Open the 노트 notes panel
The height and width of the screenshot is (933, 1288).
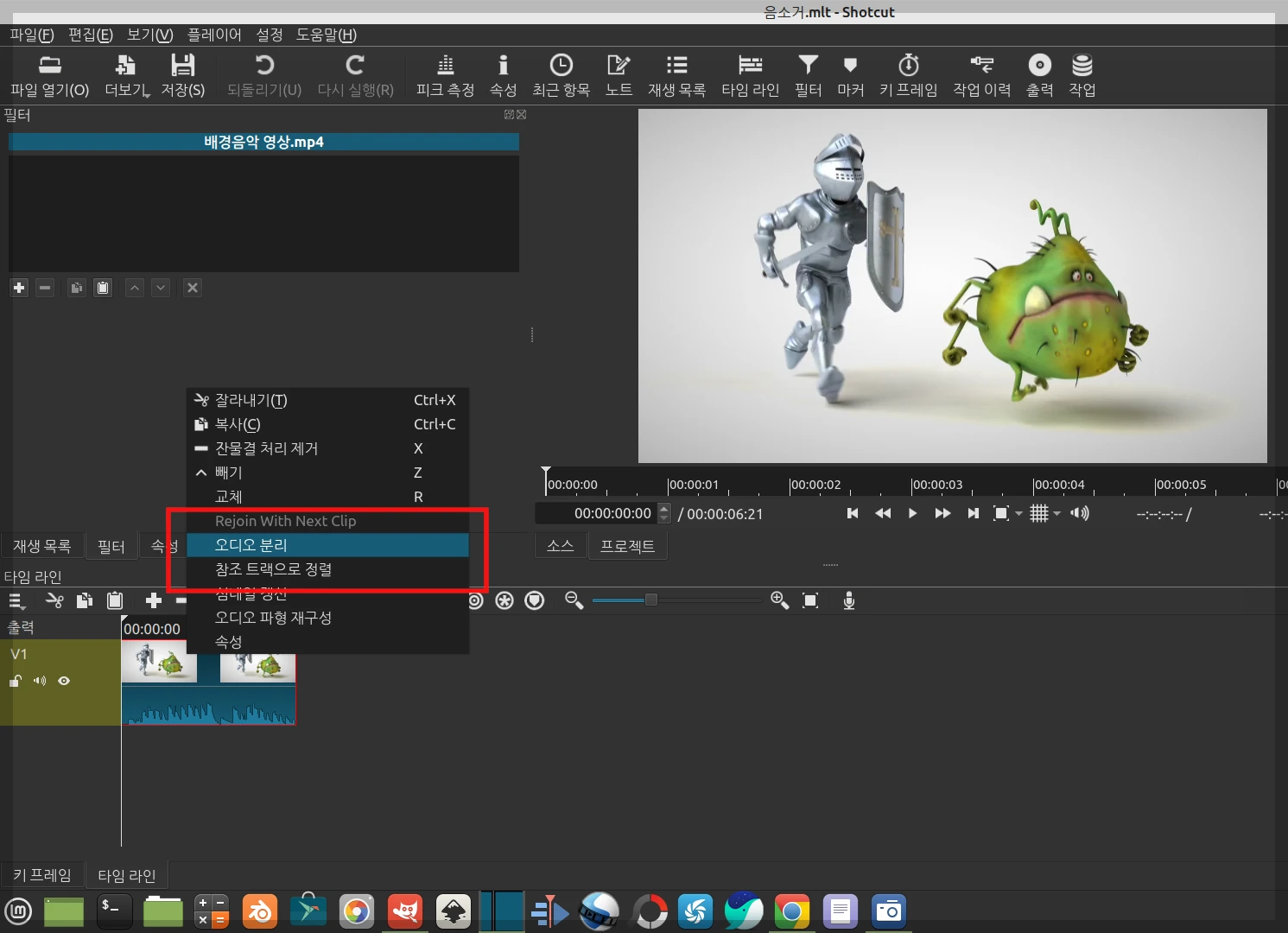(619, 76)
